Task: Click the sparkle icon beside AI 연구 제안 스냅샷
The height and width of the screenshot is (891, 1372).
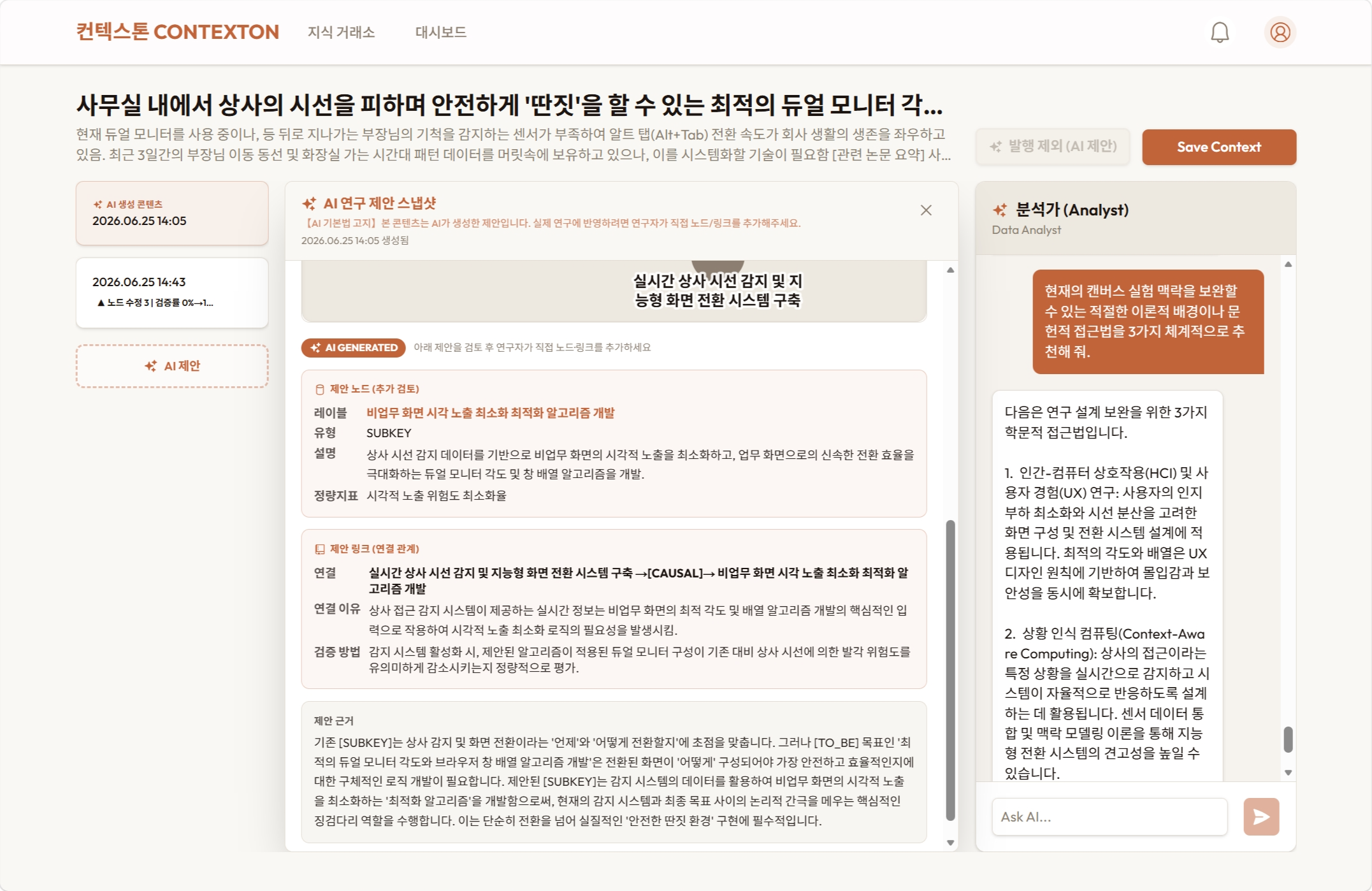Action: coord(309,203)
